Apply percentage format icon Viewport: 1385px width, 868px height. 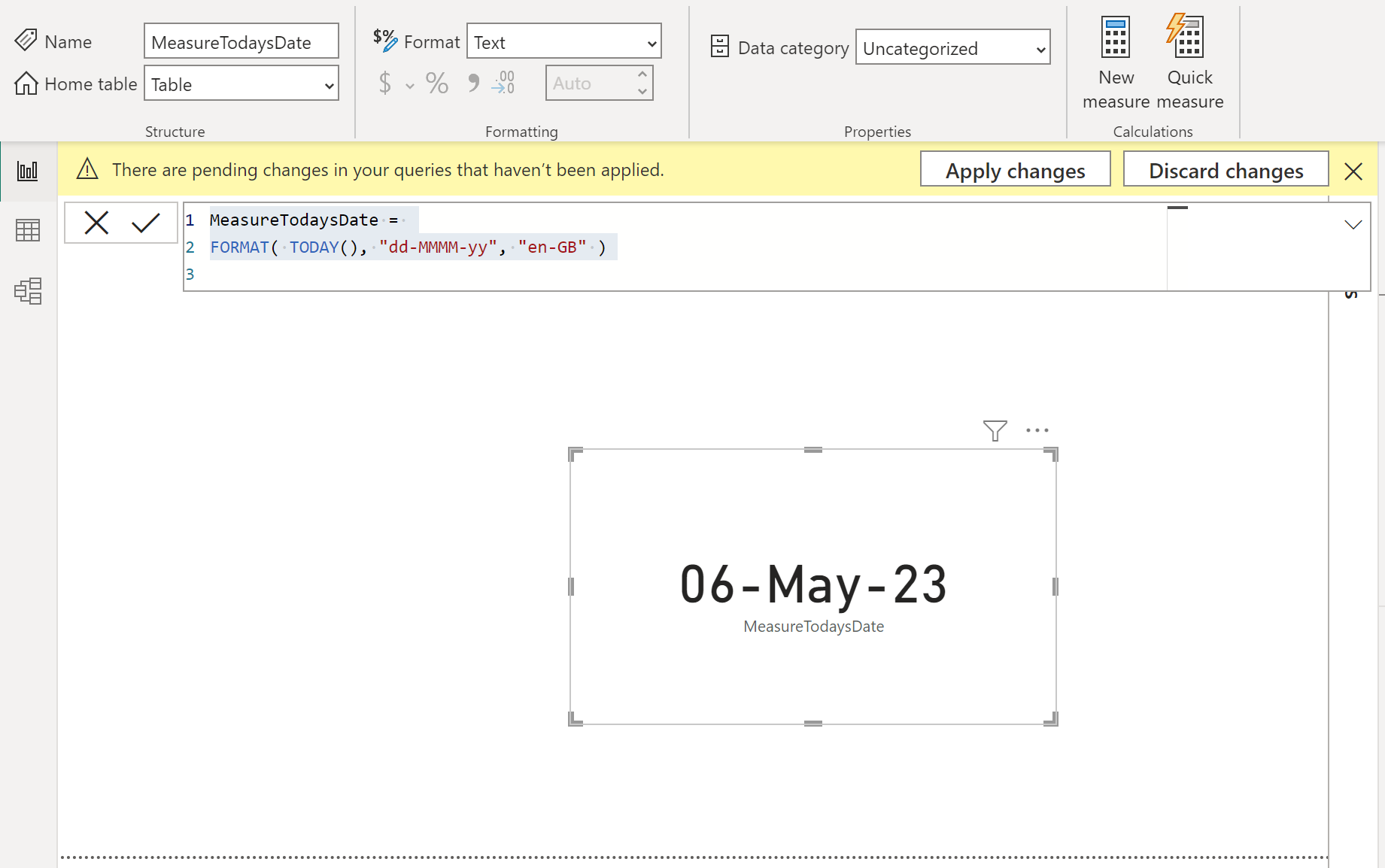(437, 83)
